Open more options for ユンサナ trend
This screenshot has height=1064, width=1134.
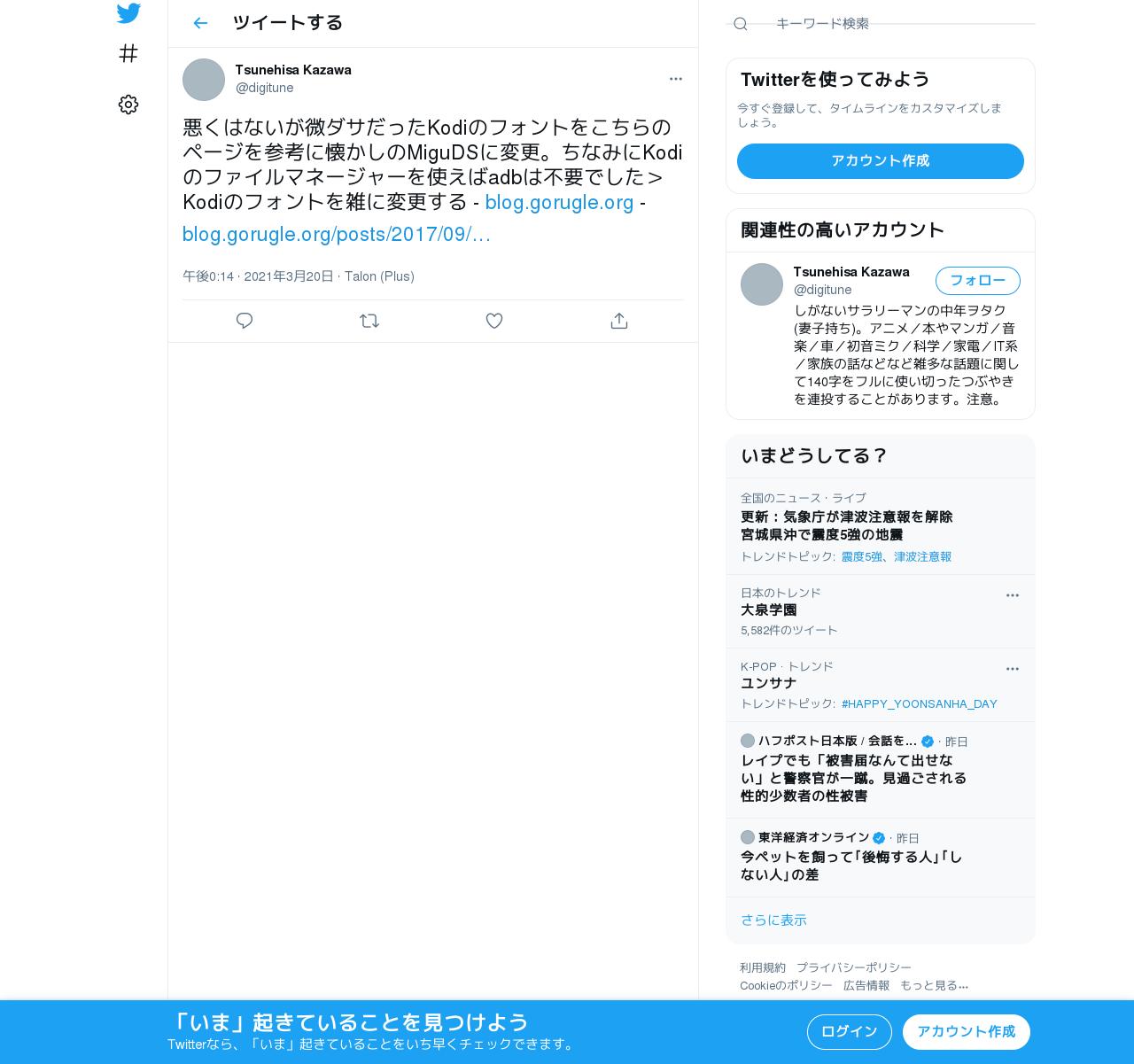click(x=1013, y=669)
